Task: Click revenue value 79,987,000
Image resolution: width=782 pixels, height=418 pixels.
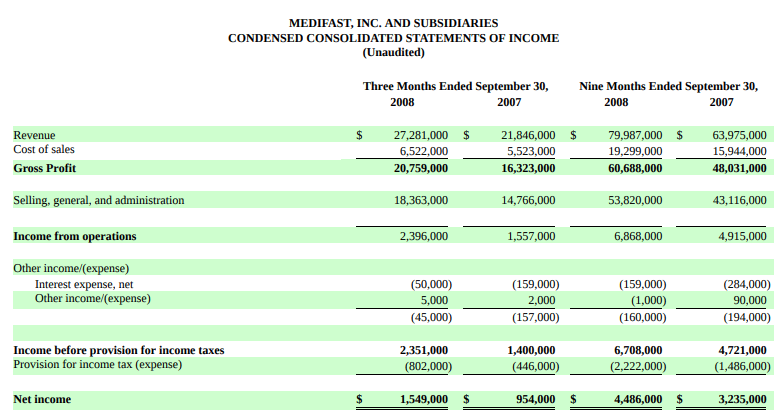Action: click(635, 135)
